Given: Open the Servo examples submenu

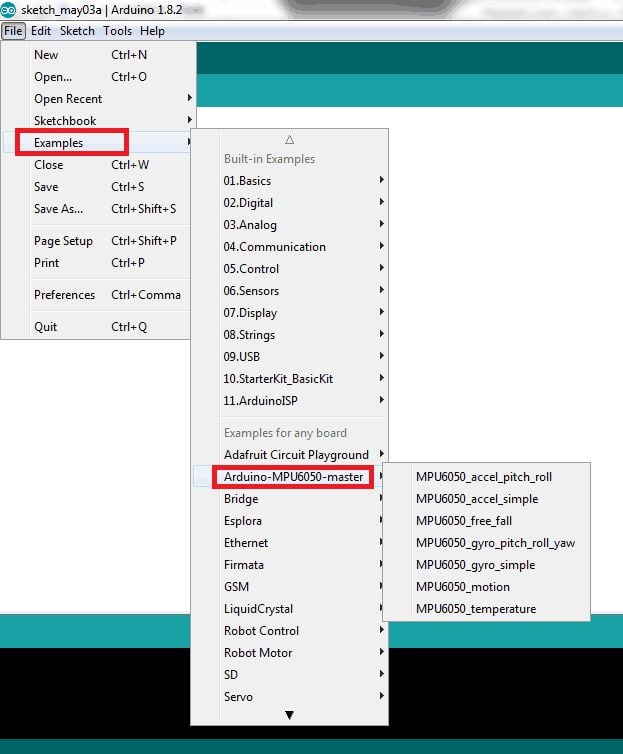Looking at the screenshot, I should (x=238, y=697).
